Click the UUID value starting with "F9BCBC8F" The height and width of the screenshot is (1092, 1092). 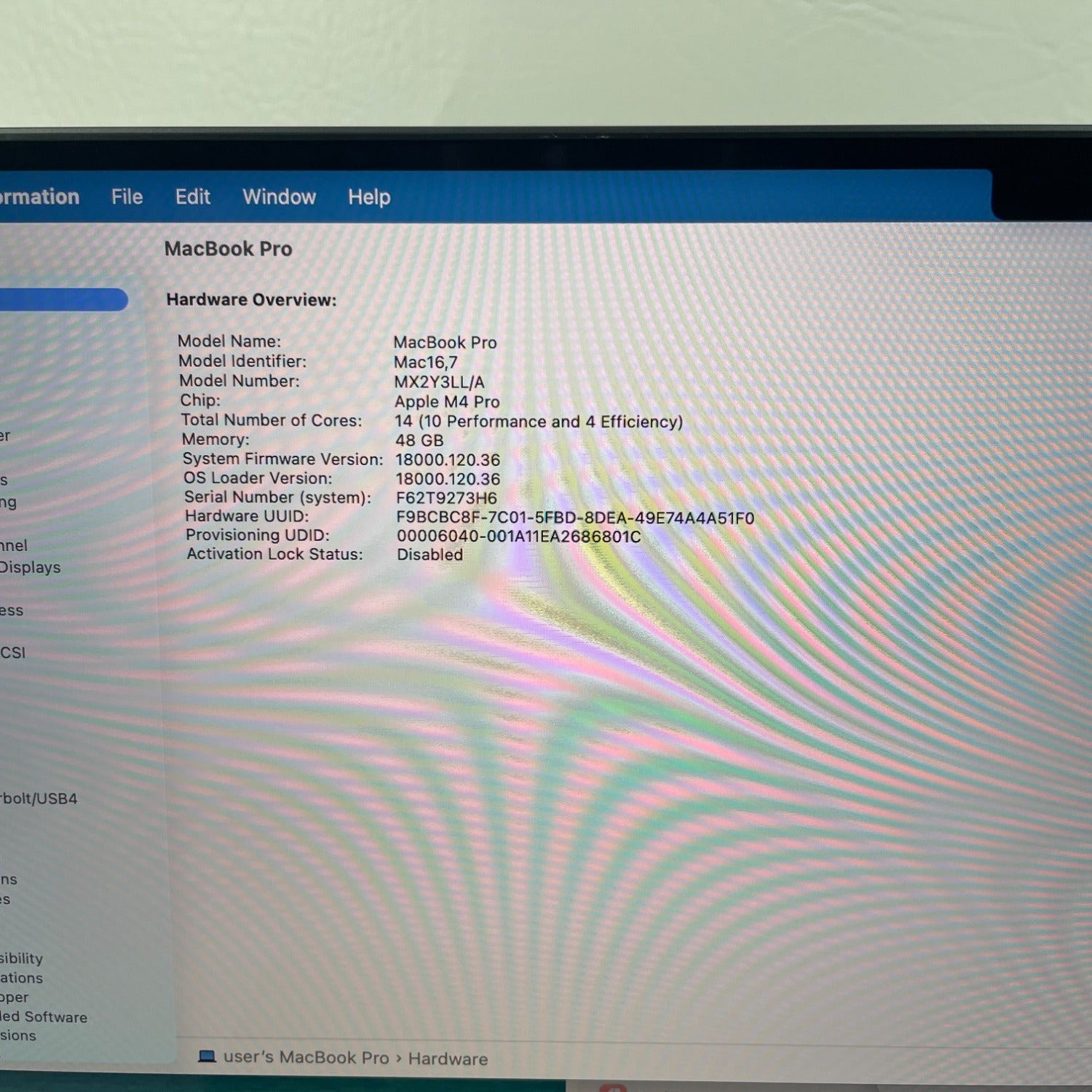(575, 518)
